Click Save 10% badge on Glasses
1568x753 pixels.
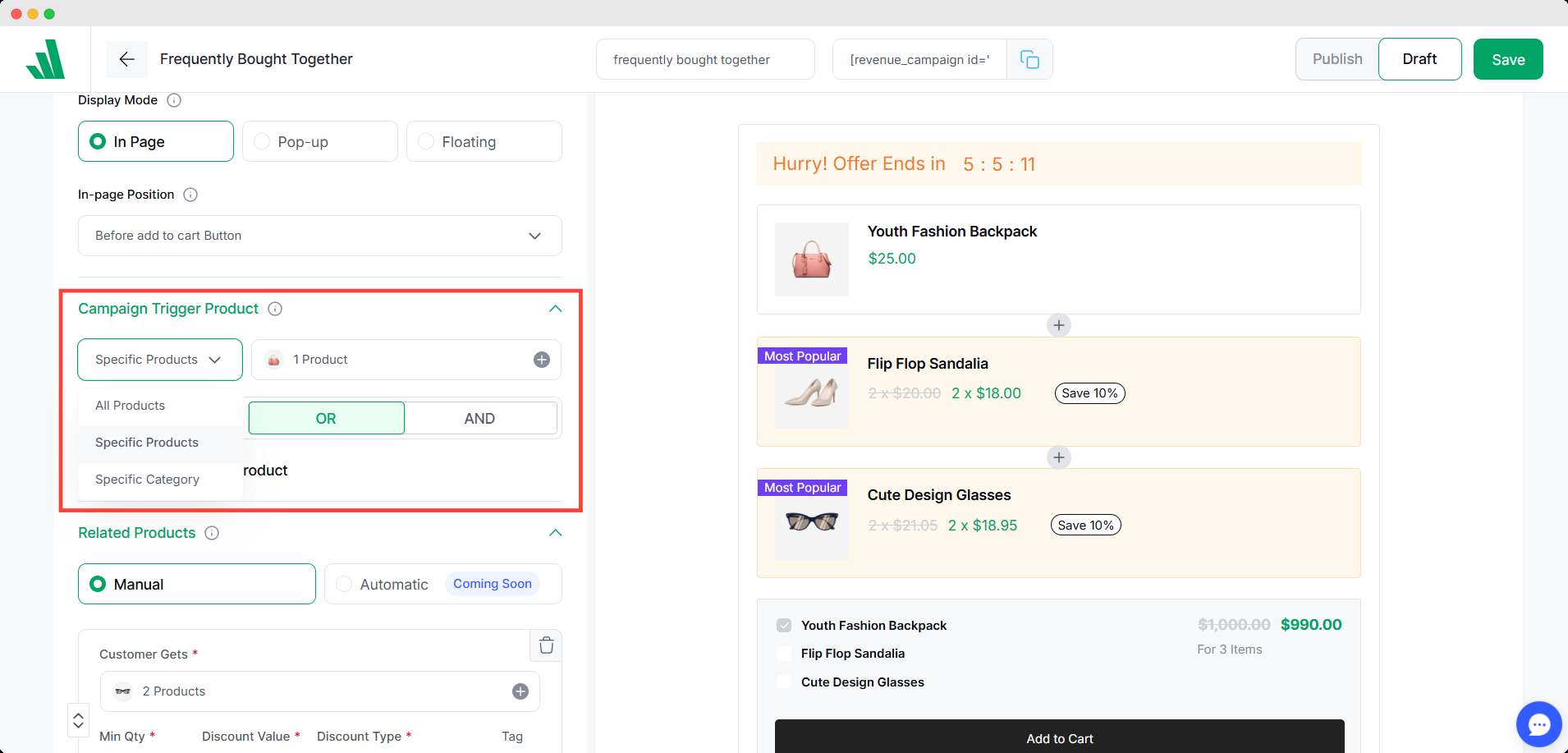coord(1086,526)
